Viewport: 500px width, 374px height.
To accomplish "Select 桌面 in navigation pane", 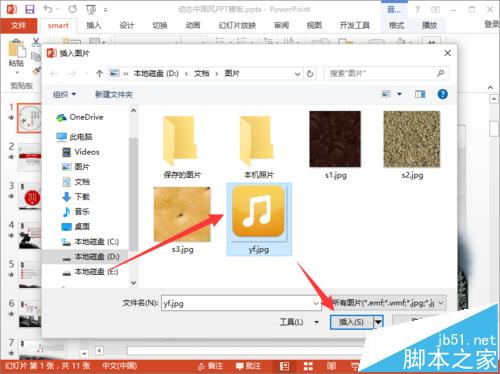I will [76, 227].
